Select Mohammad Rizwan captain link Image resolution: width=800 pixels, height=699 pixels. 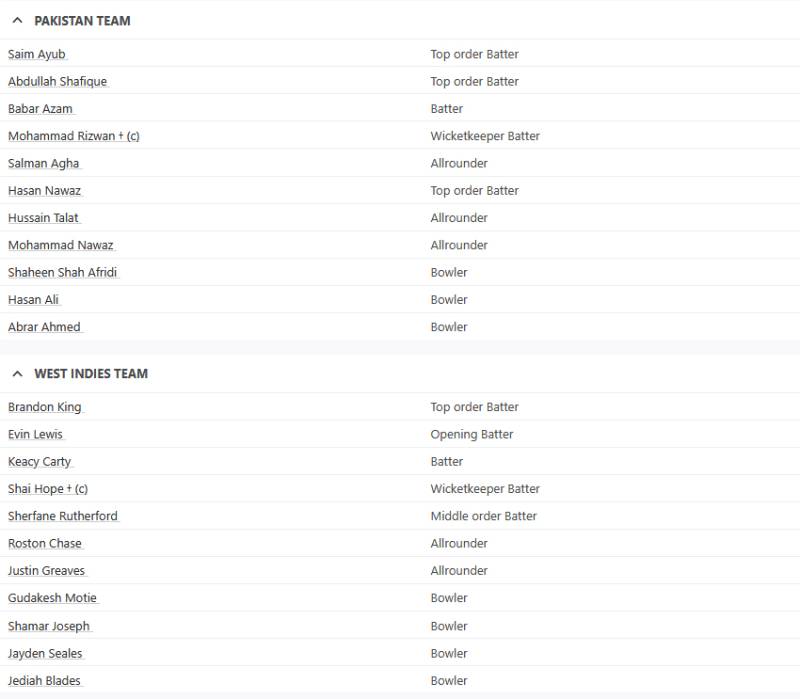(73, 136)
